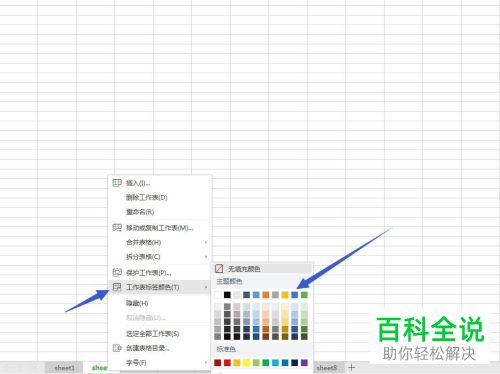Click the Move or Copy sheet (移动或复制工作表) icon
This screenshot has height=374, width=500.
pyautogui.click(x=117, y=228)
